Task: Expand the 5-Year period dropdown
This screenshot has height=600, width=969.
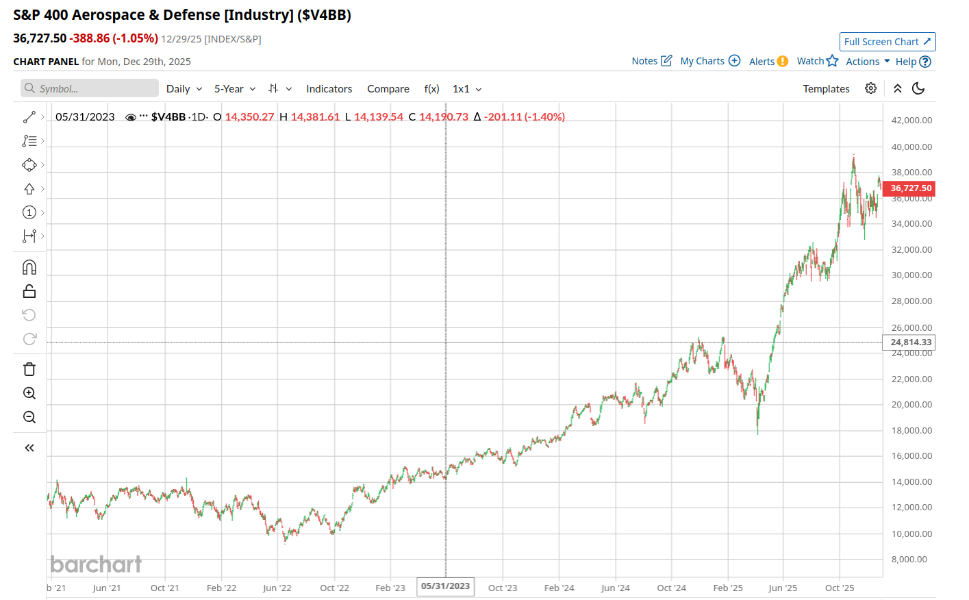Action: [235, 89]
